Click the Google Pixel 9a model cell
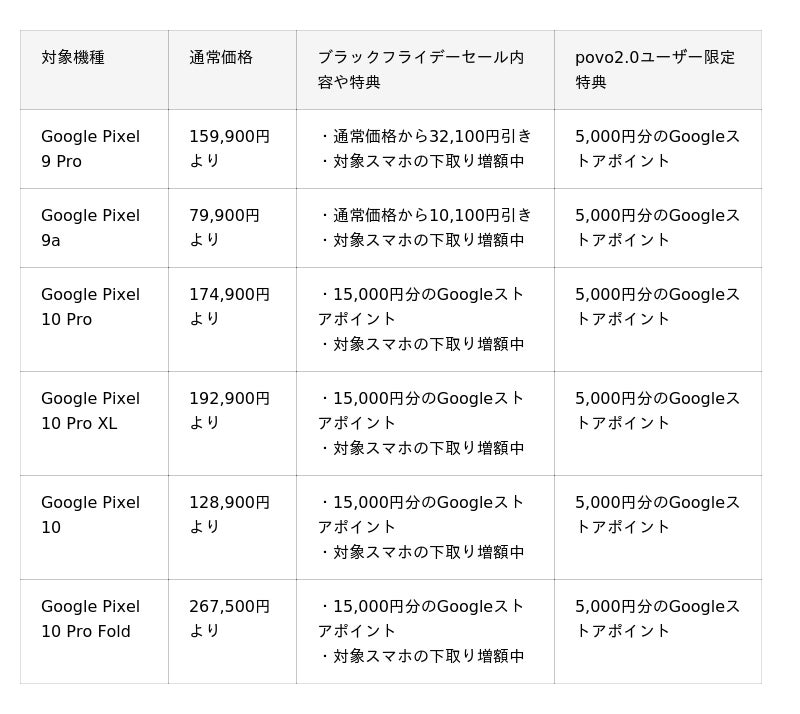800x714 pixels. click(x=90, y=228)
